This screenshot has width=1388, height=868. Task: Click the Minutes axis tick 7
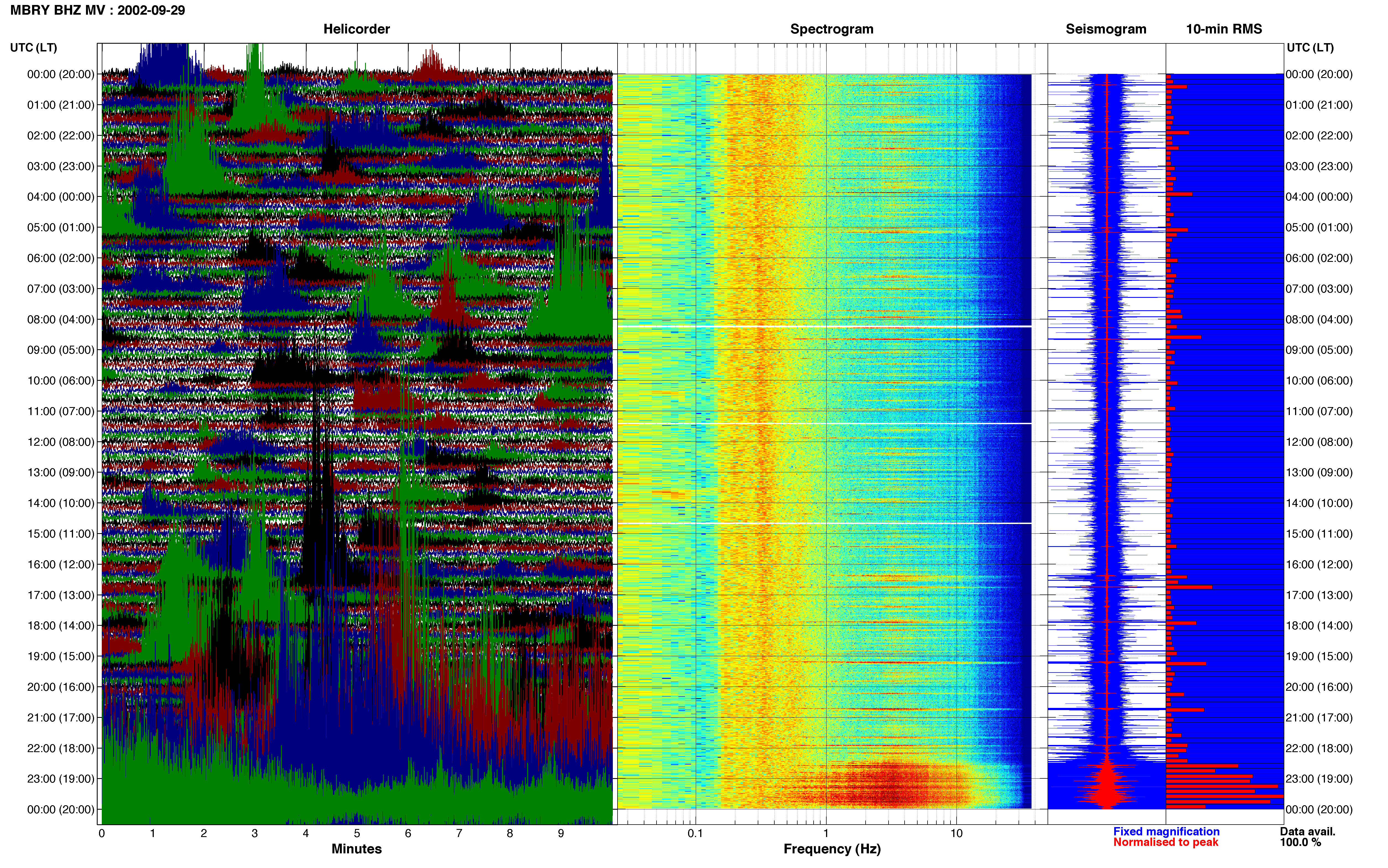click(459, 833)
